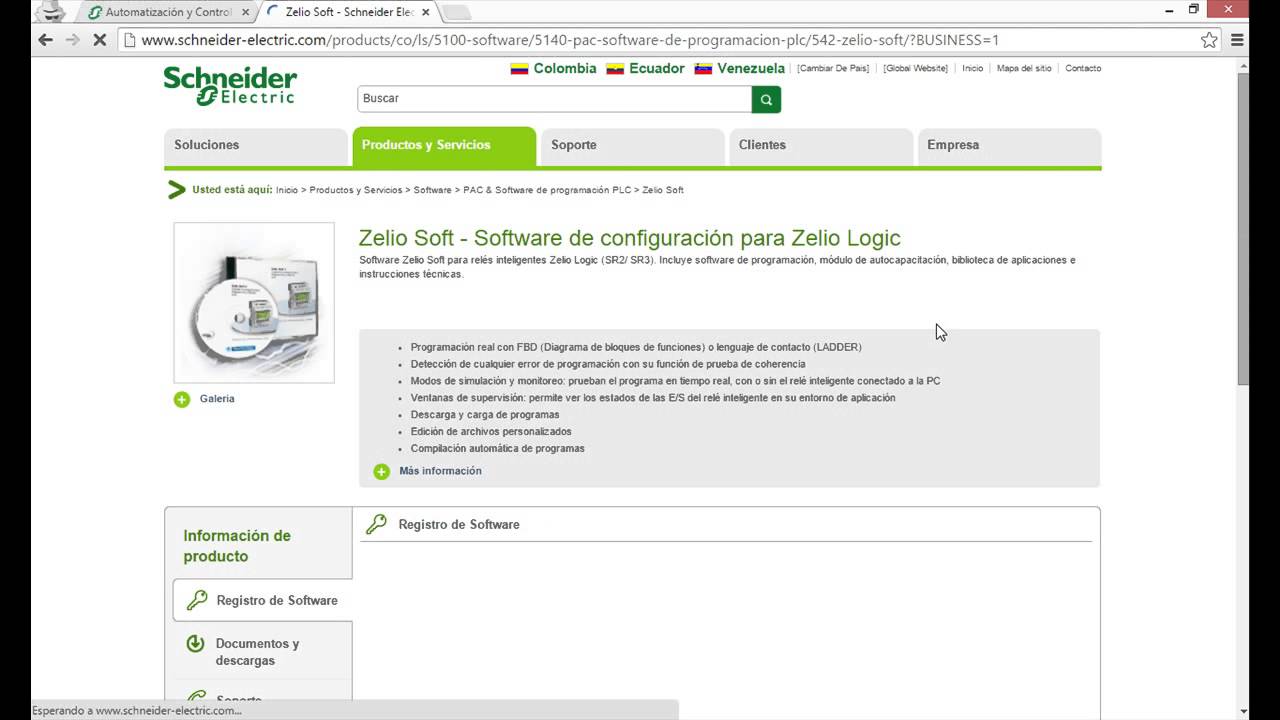The width and height of the screenshot is (1280, 720).
Task: Expand the Más información link
Action: (440, 471)
